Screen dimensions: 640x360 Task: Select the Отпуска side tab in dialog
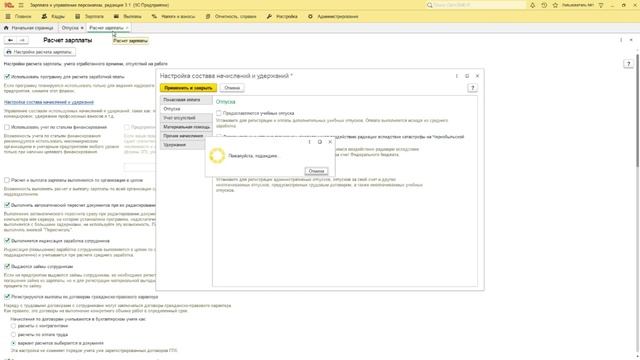[186, 109]
